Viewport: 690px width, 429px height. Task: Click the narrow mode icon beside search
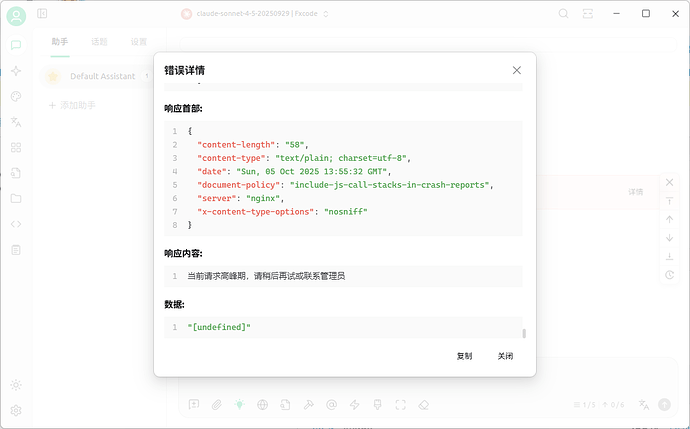coord(588,14)
